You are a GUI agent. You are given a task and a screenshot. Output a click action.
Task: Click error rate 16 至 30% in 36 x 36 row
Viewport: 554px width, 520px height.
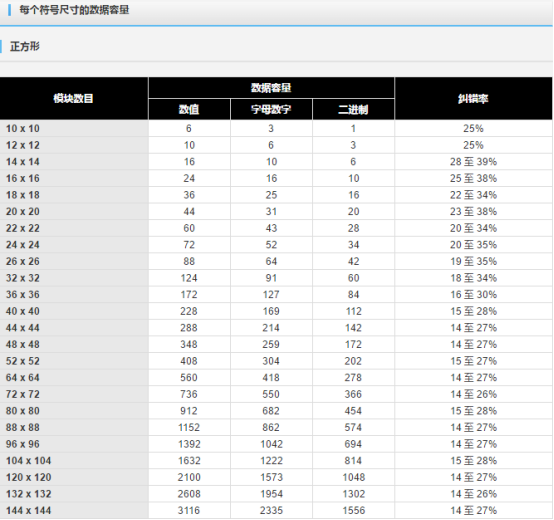pyautogui.click(x=473, y=295)
